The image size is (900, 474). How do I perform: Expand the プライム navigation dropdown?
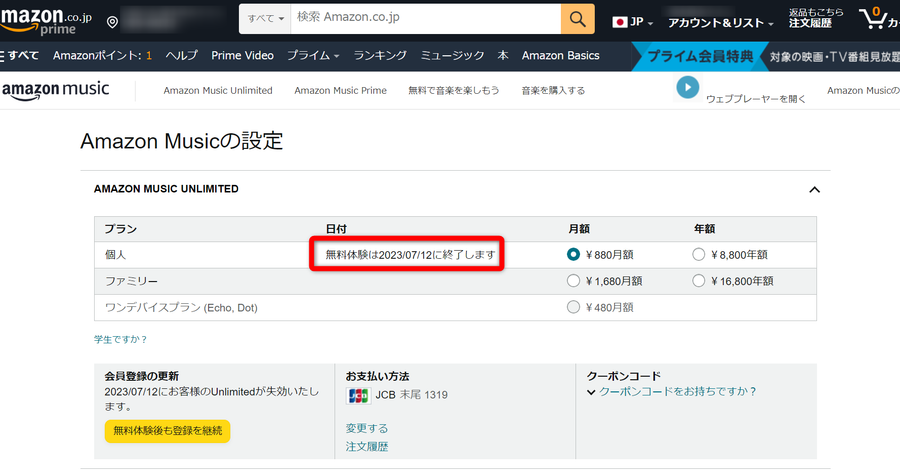tap(313, 56)
